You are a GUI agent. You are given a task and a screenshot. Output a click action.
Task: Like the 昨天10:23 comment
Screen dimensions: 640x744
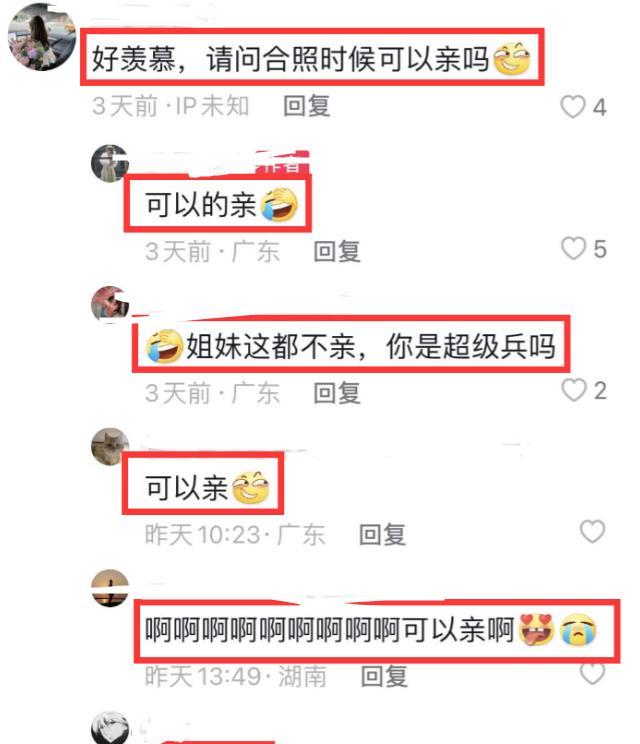click(x=593, y=531)
